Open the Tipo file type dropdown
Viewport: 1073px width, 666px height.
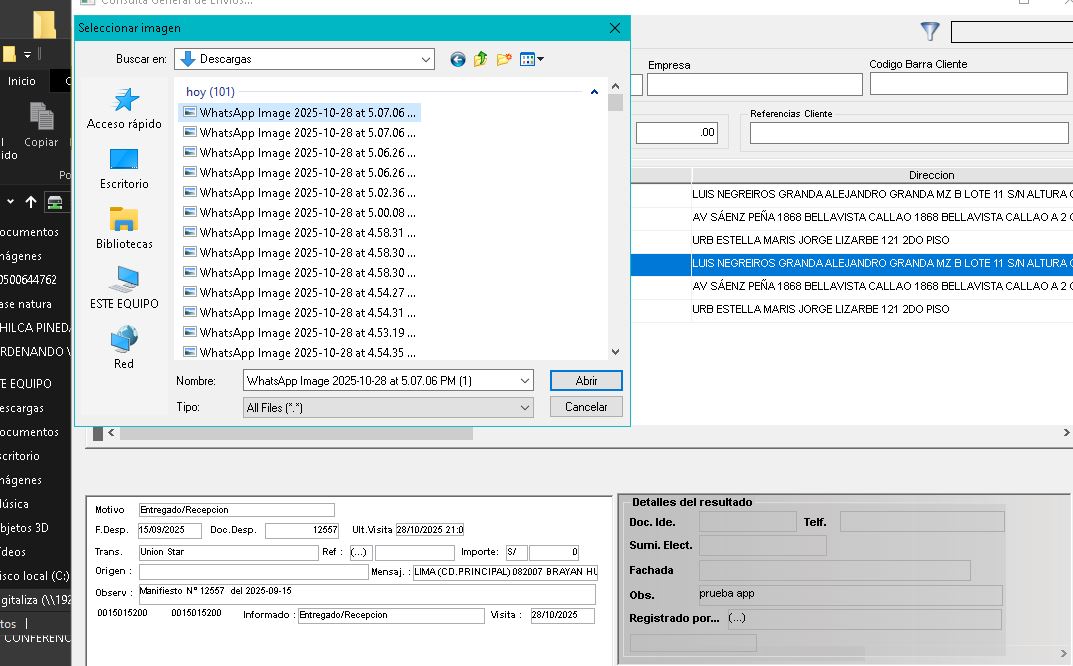[525, 408]
